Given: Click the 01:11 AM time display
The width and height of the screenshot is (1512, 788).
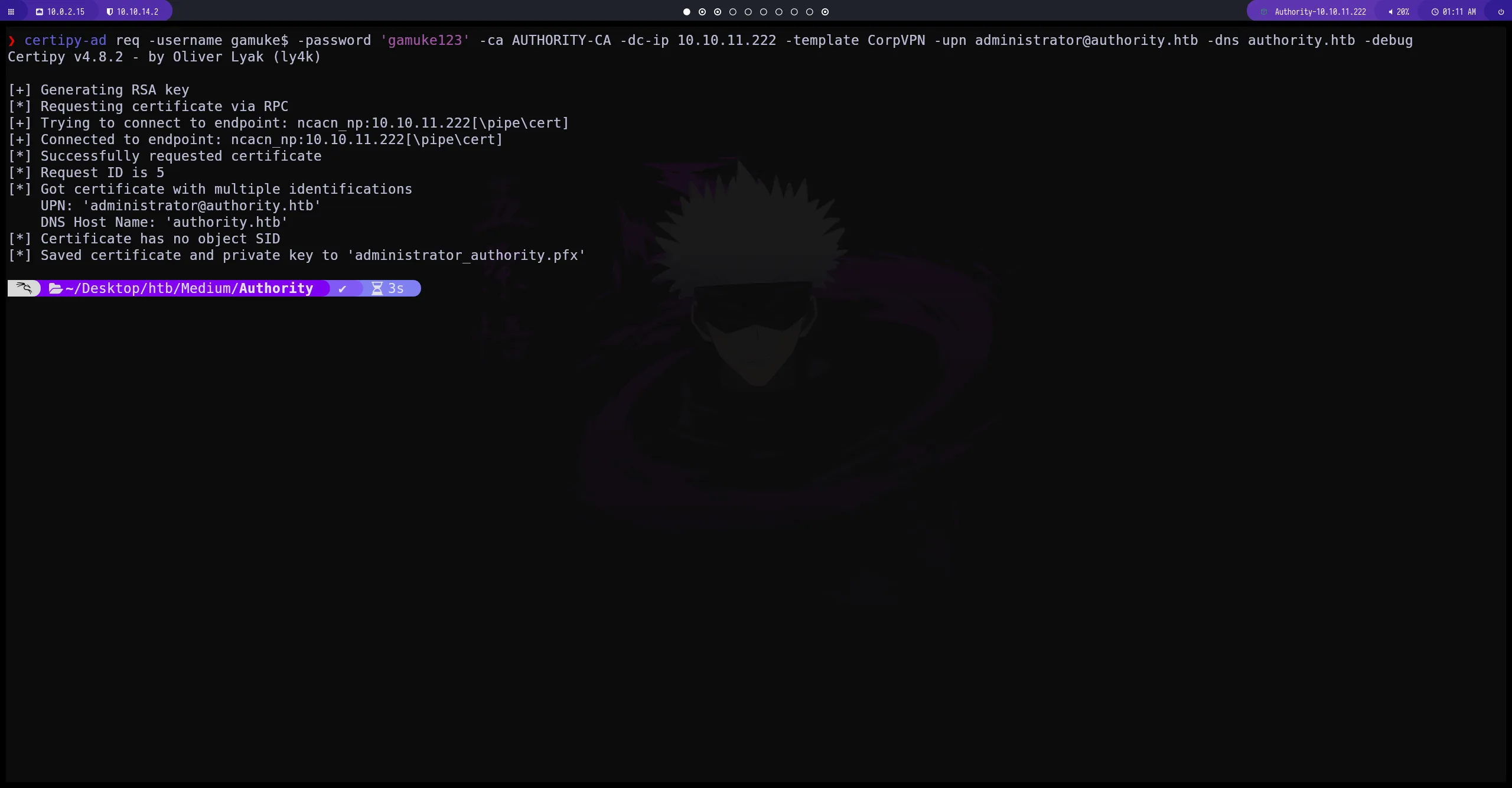Looking at the screenshot, I should (1459, 12).
